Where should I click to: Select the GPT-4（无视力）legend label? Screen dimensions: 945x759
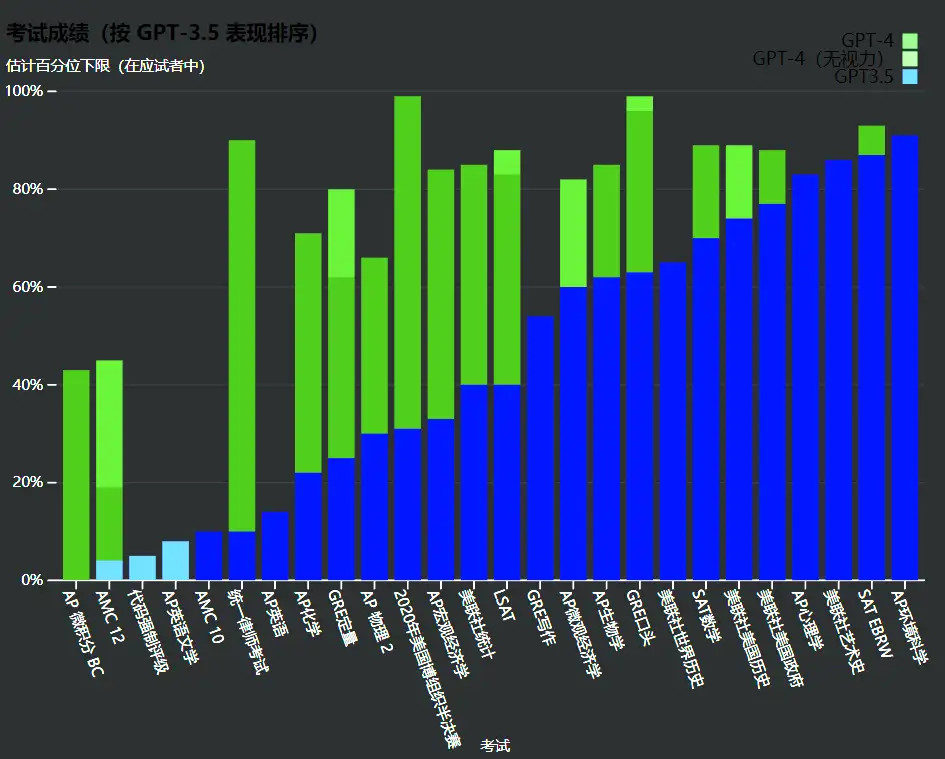(x=818, y=58)
